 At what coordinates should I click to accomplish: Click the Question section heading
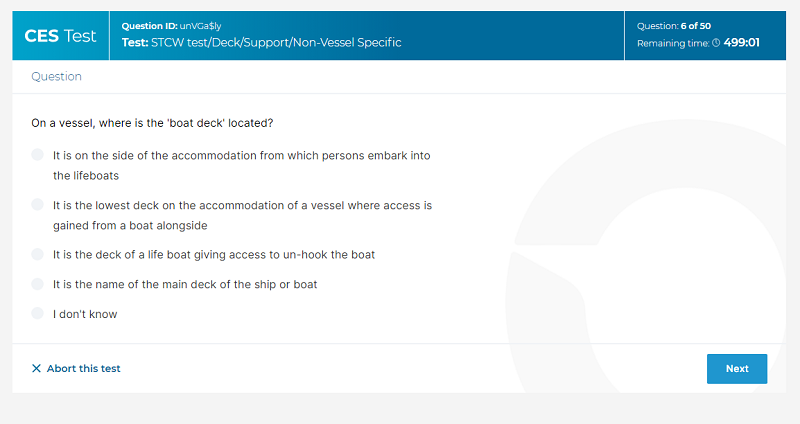coord(57,77)
